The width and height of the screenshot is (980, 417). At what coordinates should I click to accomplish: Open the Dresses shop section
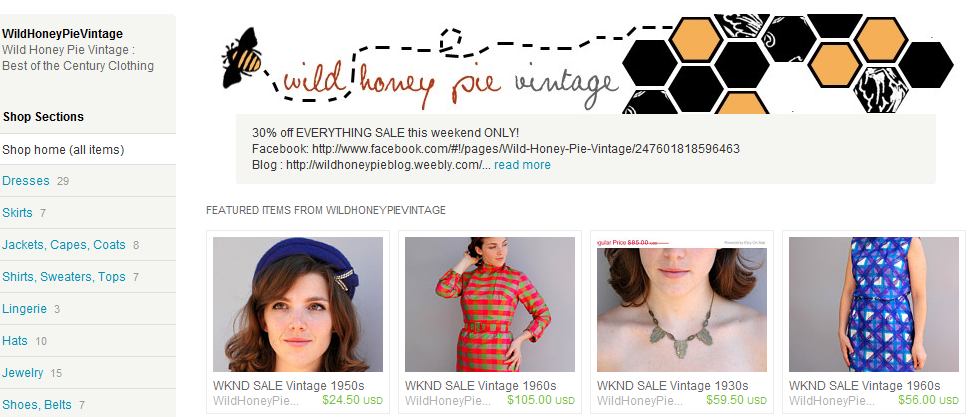tap(26, 181)
